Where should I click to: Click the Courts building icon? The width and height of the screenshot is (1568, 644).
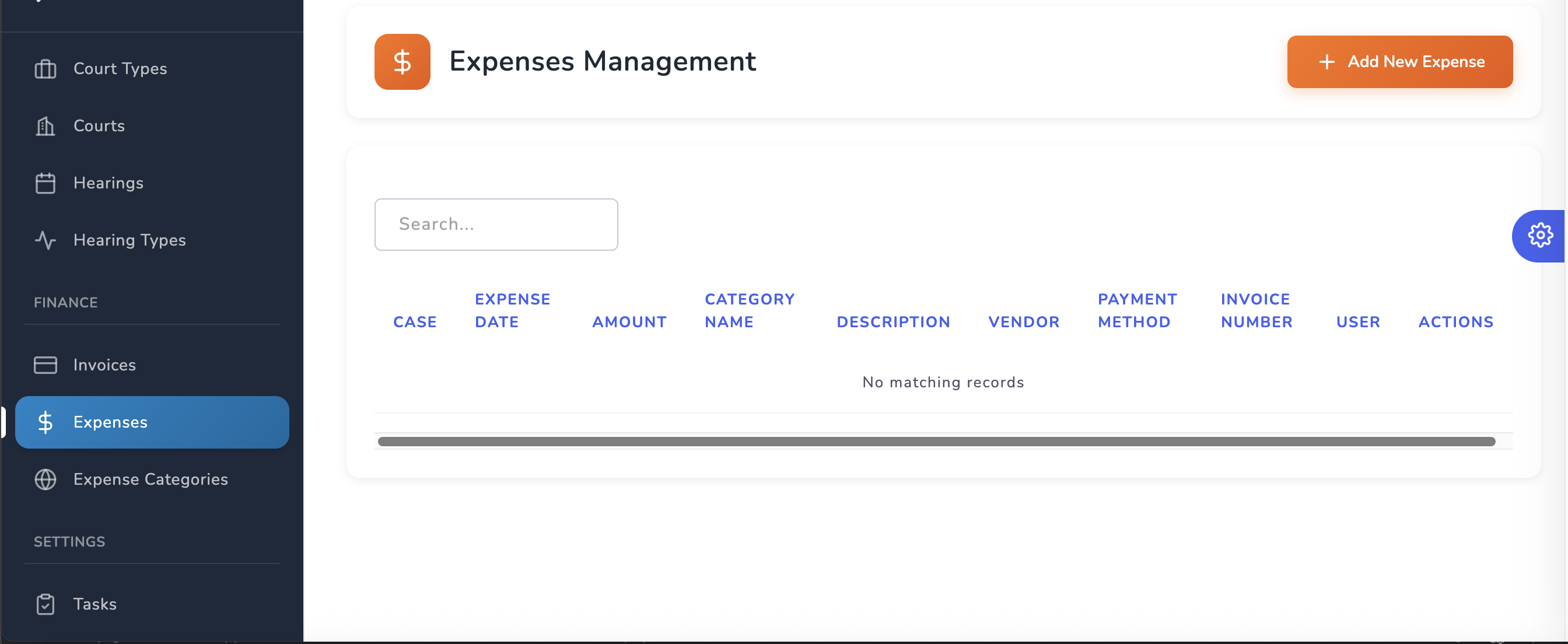(x=45, y=126)
